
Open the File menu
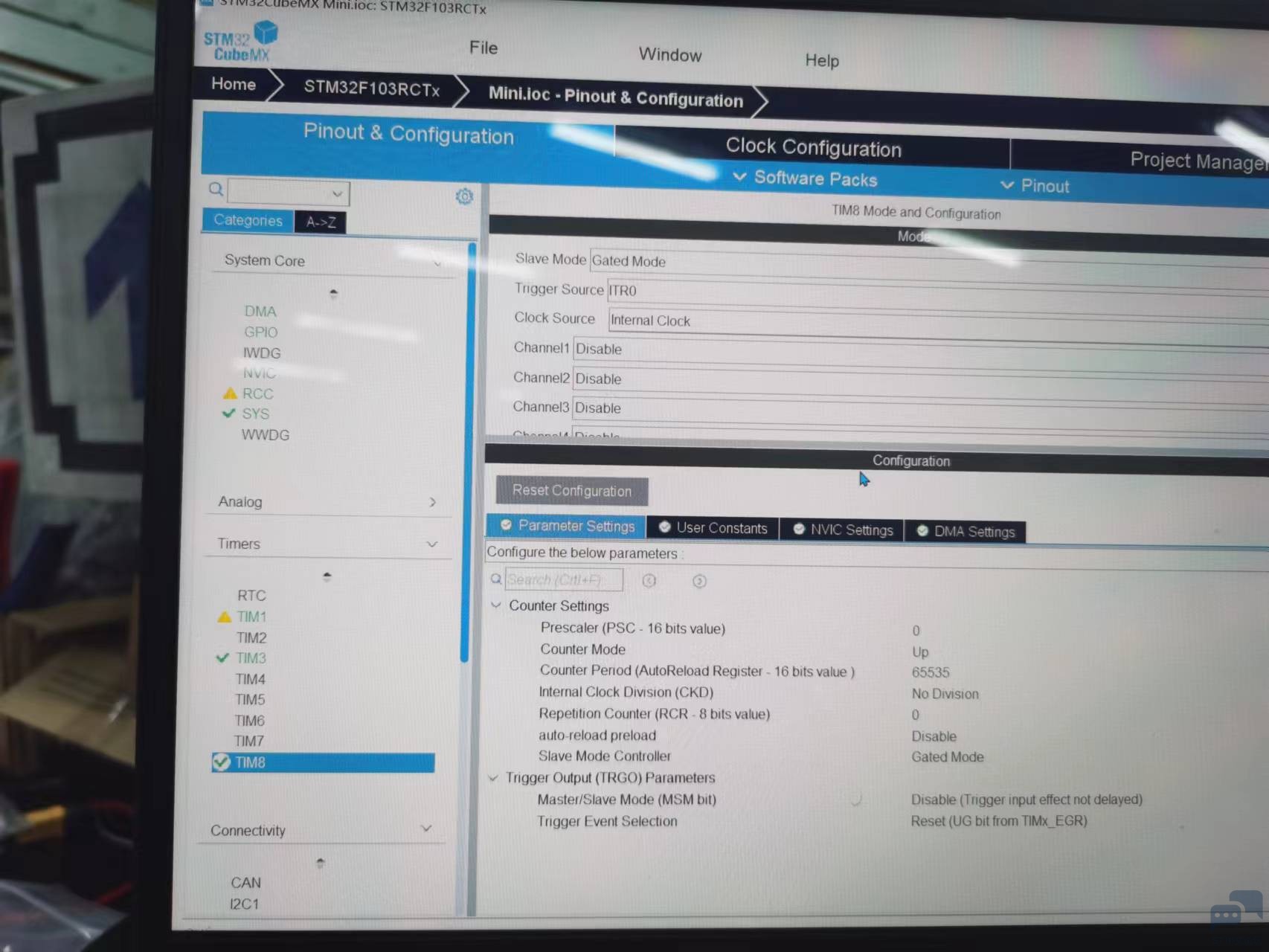pyautogui.click(x=483, y=48)
